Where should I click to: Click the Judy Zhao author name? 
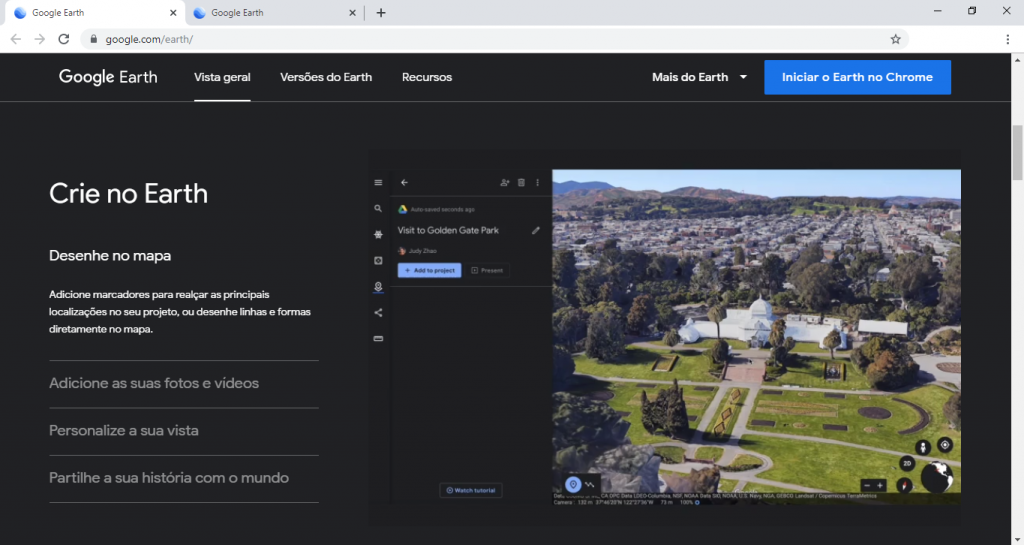tap(423, 251)
